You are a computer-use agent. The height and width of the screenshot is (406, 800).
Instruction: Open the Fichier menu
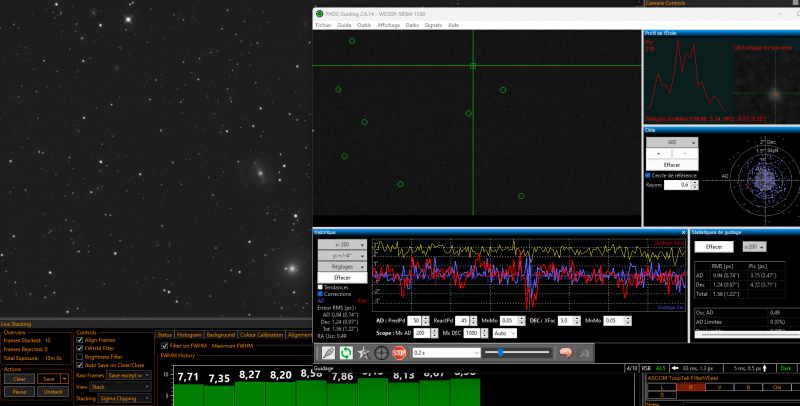pos(323,25)
